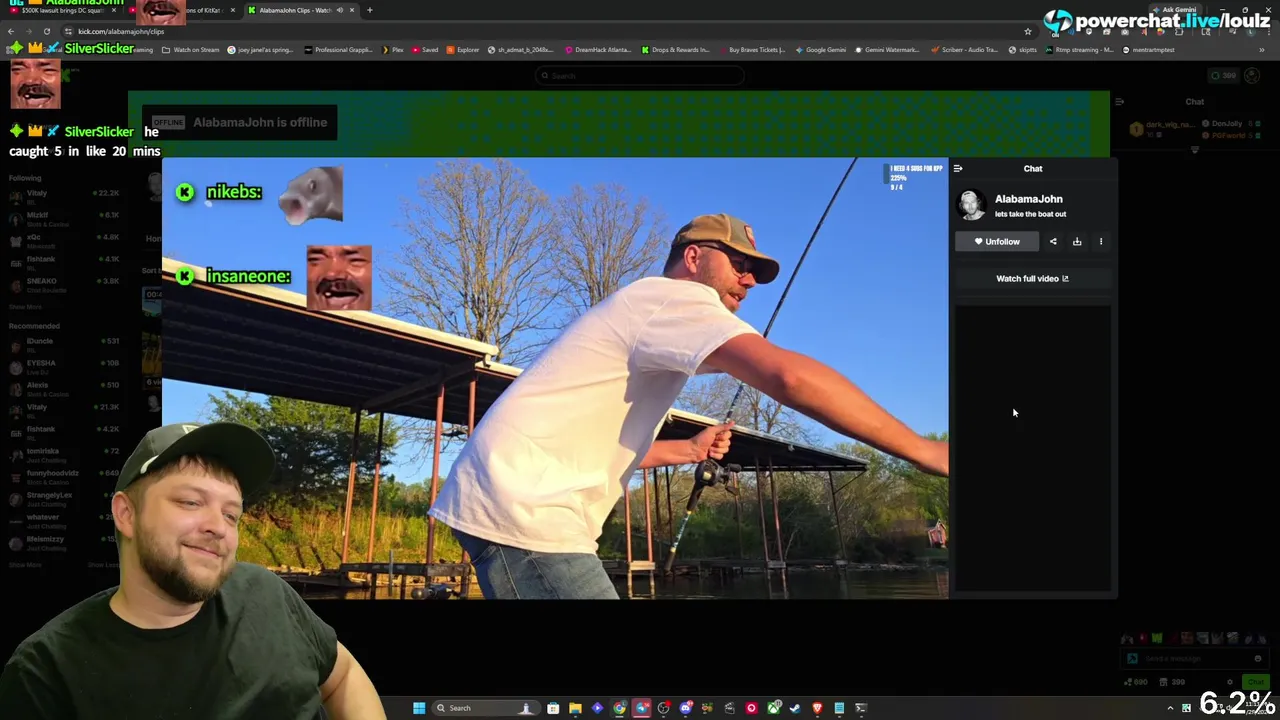Open Steam from taskbar
The height and width of the screenshot is (720, 1280).
click(x=795, y=708)
